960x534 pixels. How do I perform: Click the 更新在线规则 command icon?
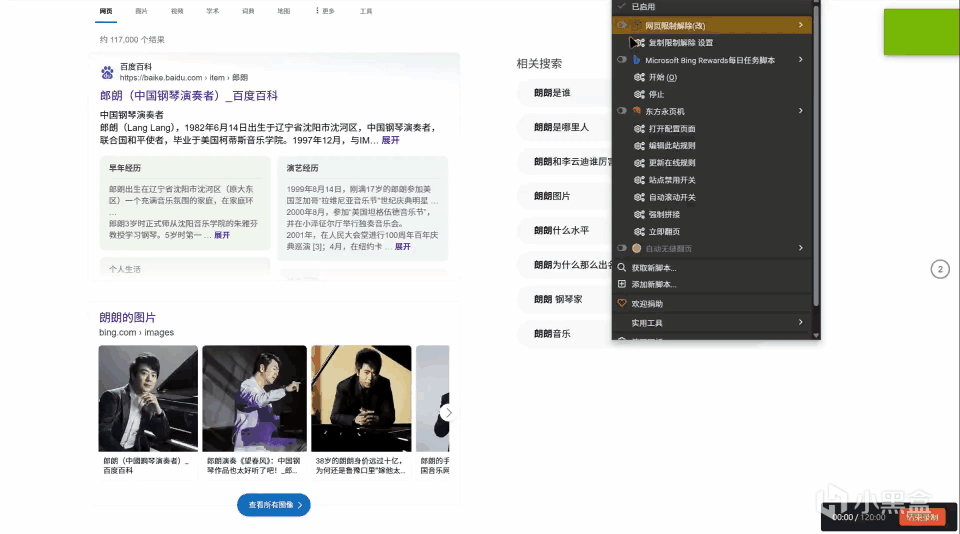point(639,163)
